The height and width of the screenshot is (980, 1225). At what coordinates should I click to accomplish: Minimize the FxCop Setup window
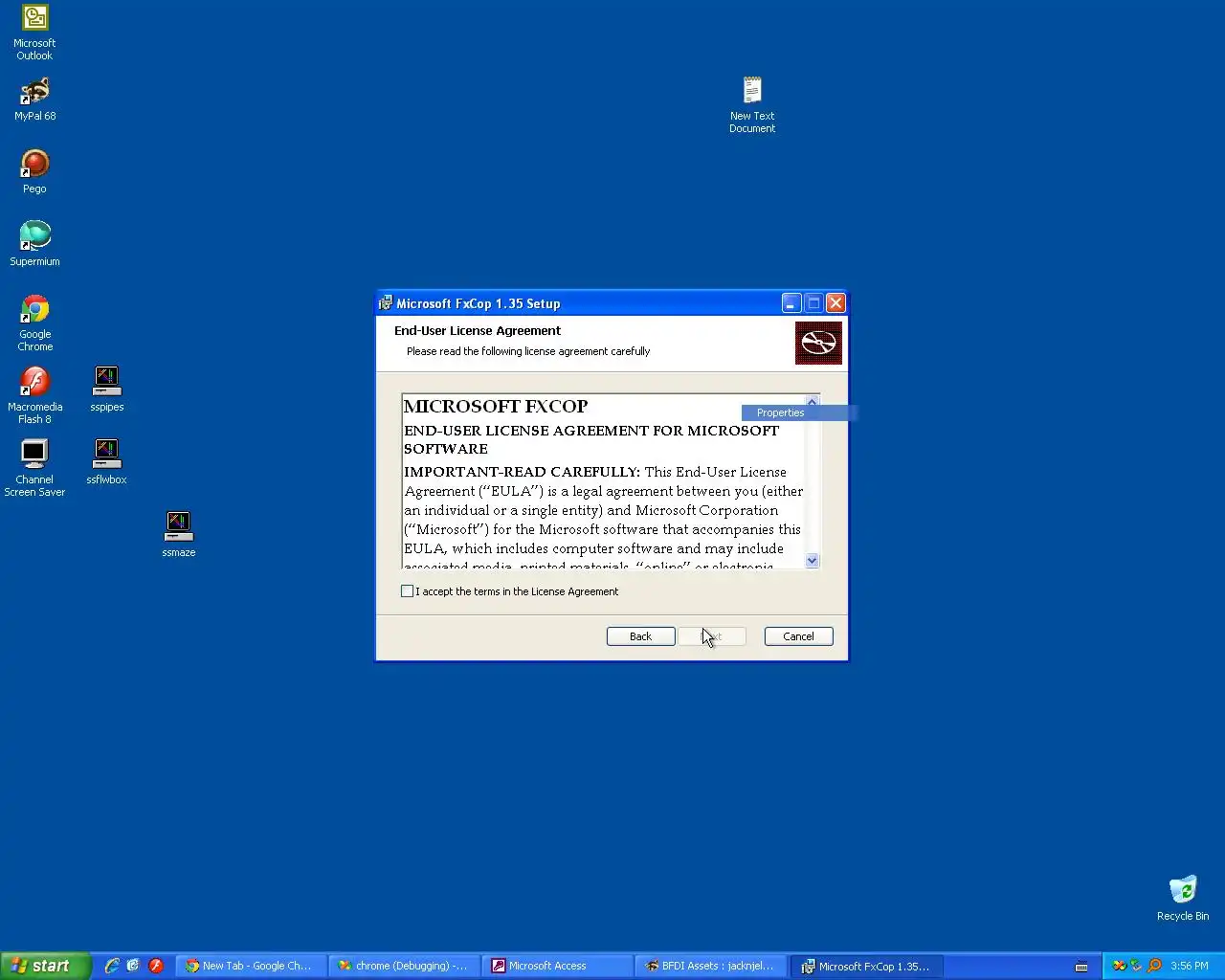pos(791,303)
